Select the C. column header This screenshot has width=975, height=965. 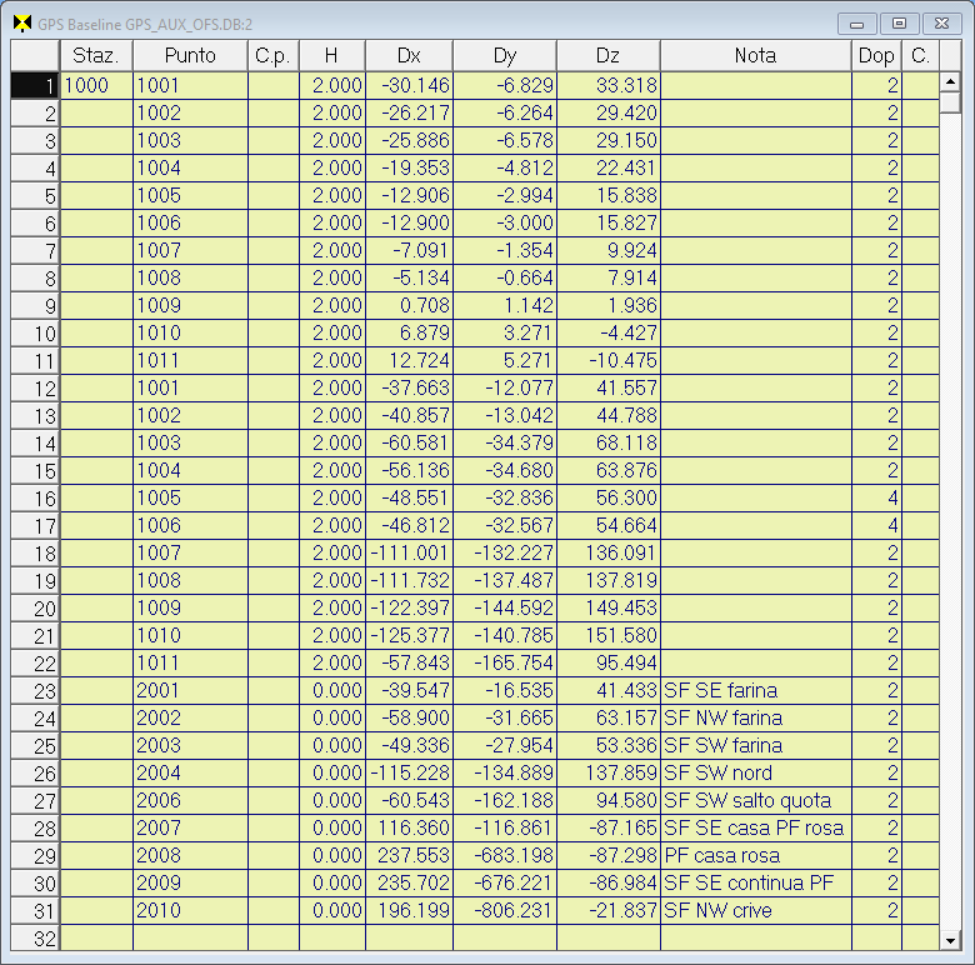[920, 56]
